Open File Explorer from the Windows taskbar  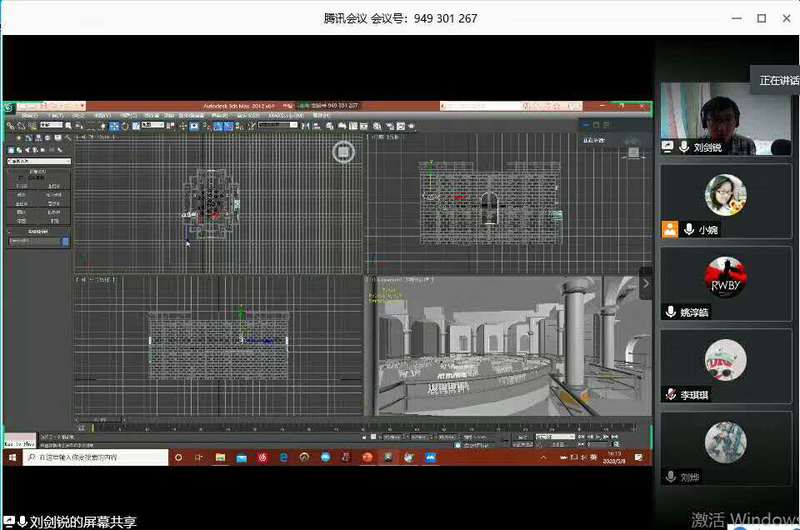coord(220,457)
